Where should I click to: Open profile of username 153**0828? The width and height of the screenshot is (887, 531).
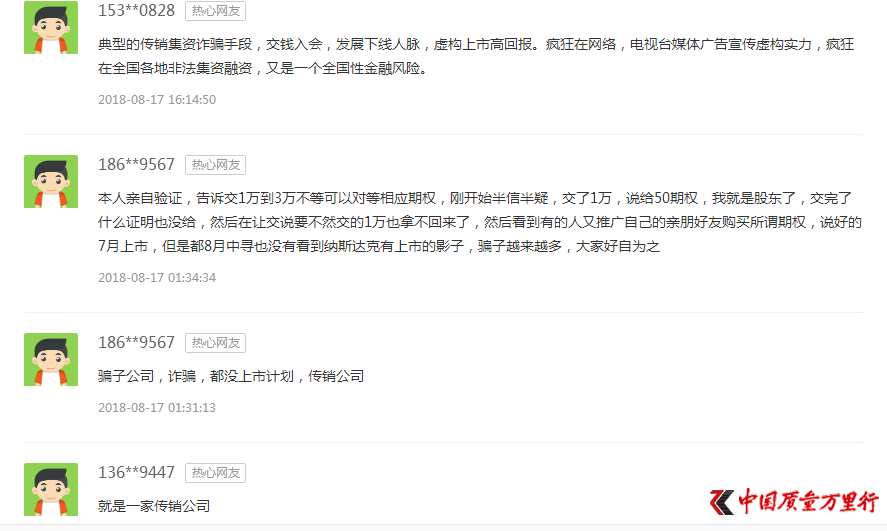(x=136, y=11)
